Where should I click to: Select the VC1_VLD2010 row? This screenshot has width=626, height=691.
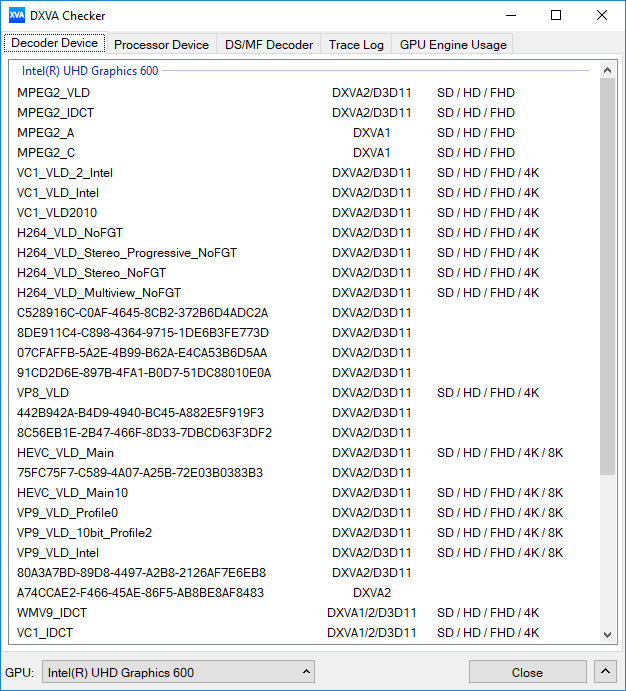pos(304,213)
